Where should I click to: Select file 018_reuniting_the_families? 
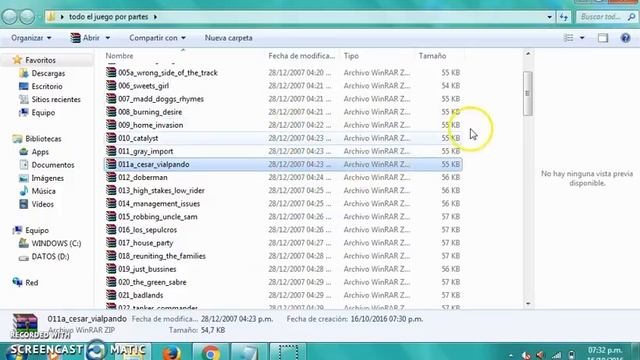(283, 256)
